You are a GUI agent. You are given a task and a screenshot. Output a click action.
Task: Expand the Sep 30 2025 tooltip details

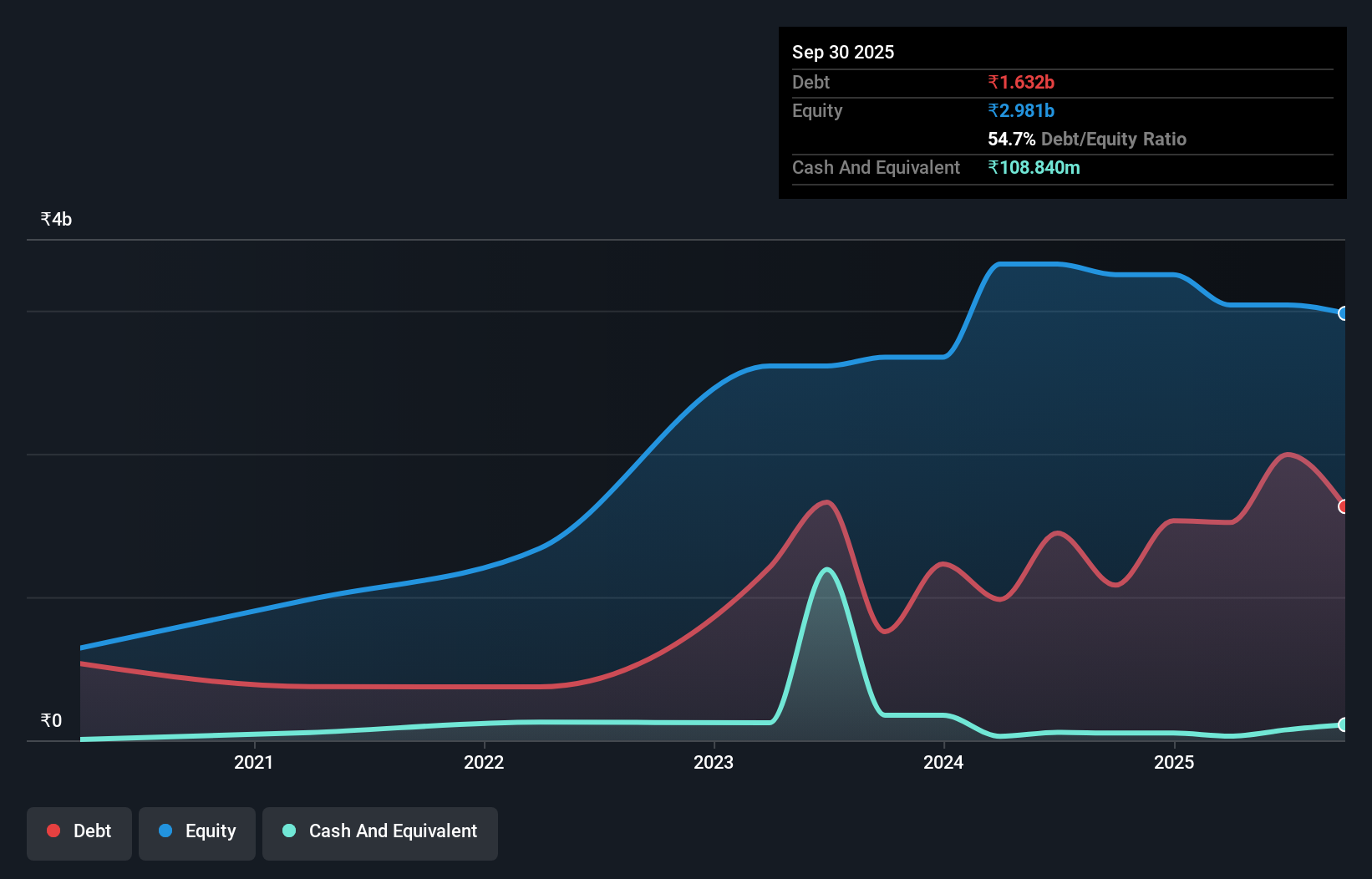843,52
